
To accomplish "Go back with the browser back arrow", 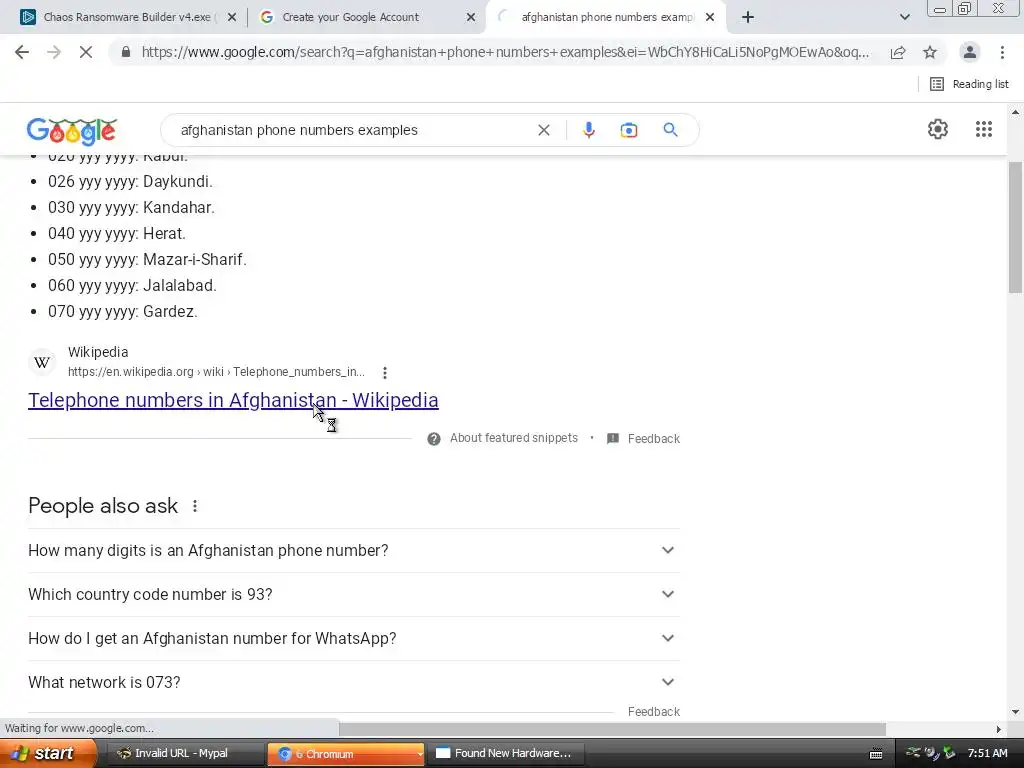I will click(x=22, y=52).
